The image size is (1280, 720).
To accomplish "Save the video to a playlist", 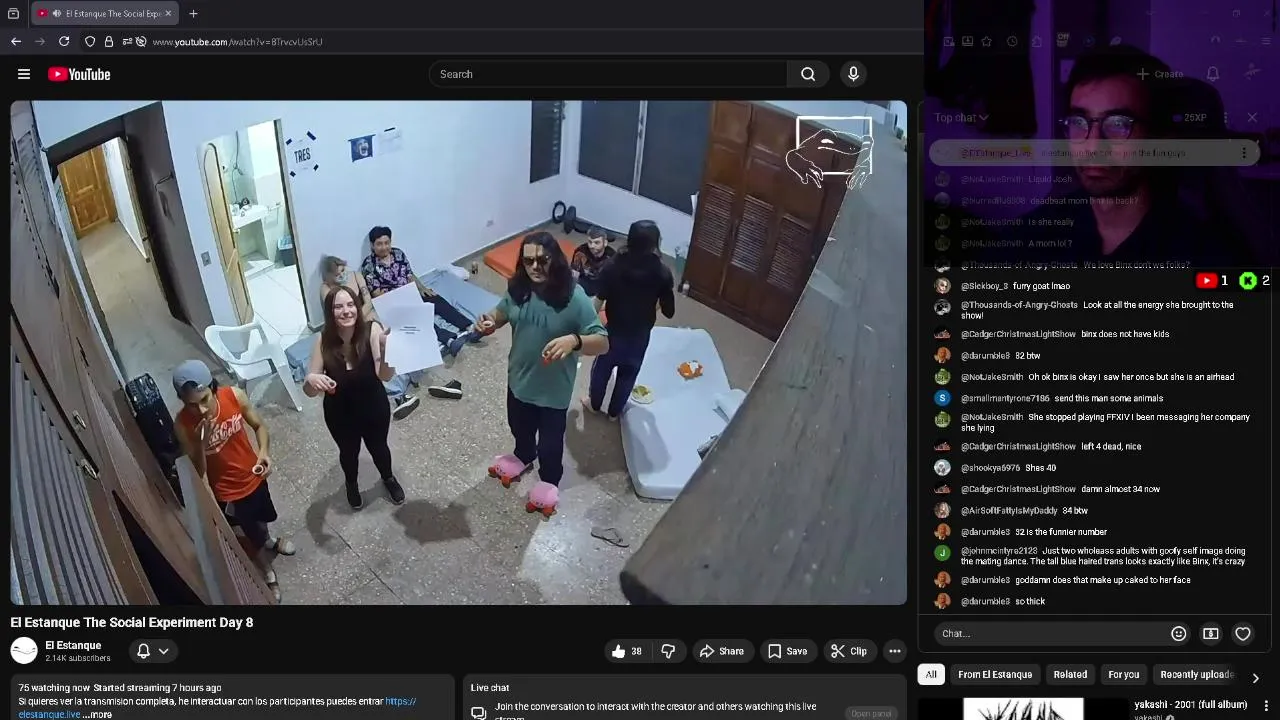I will click(787, 651).
